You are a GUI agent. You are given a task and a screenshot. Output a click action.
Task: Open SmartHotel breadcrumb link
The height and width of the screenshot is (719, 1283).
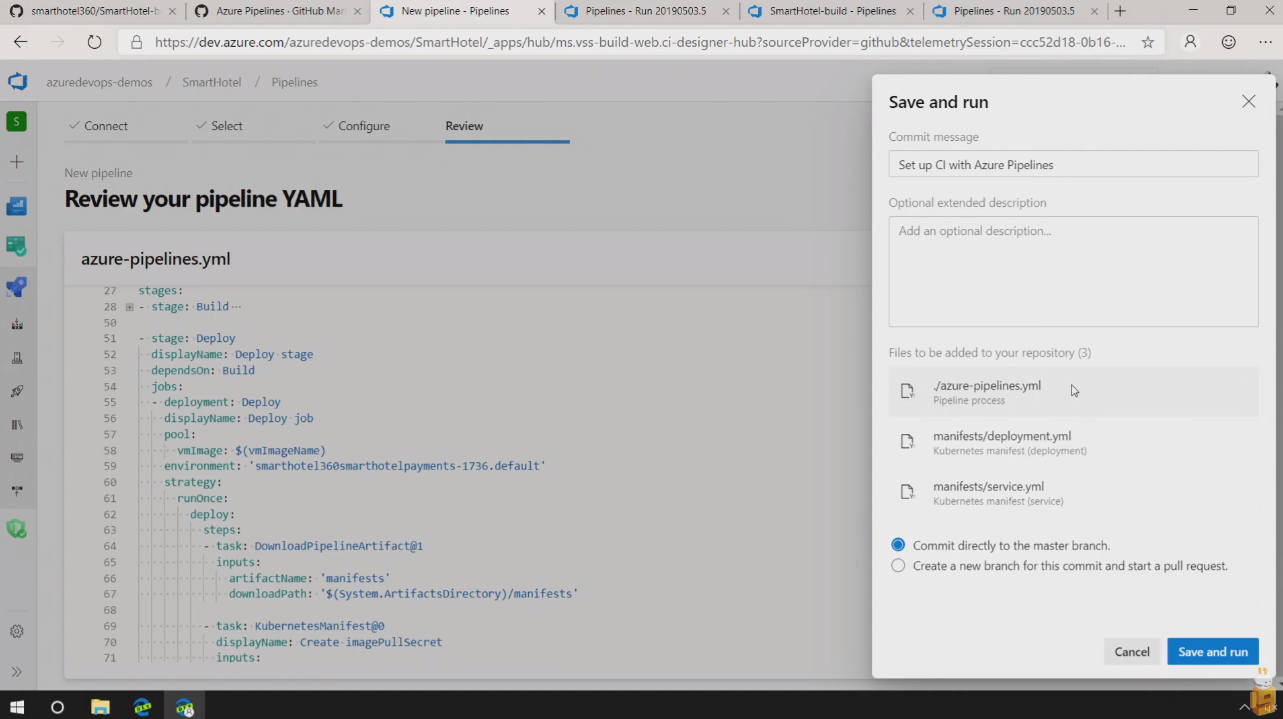(211, 82)
